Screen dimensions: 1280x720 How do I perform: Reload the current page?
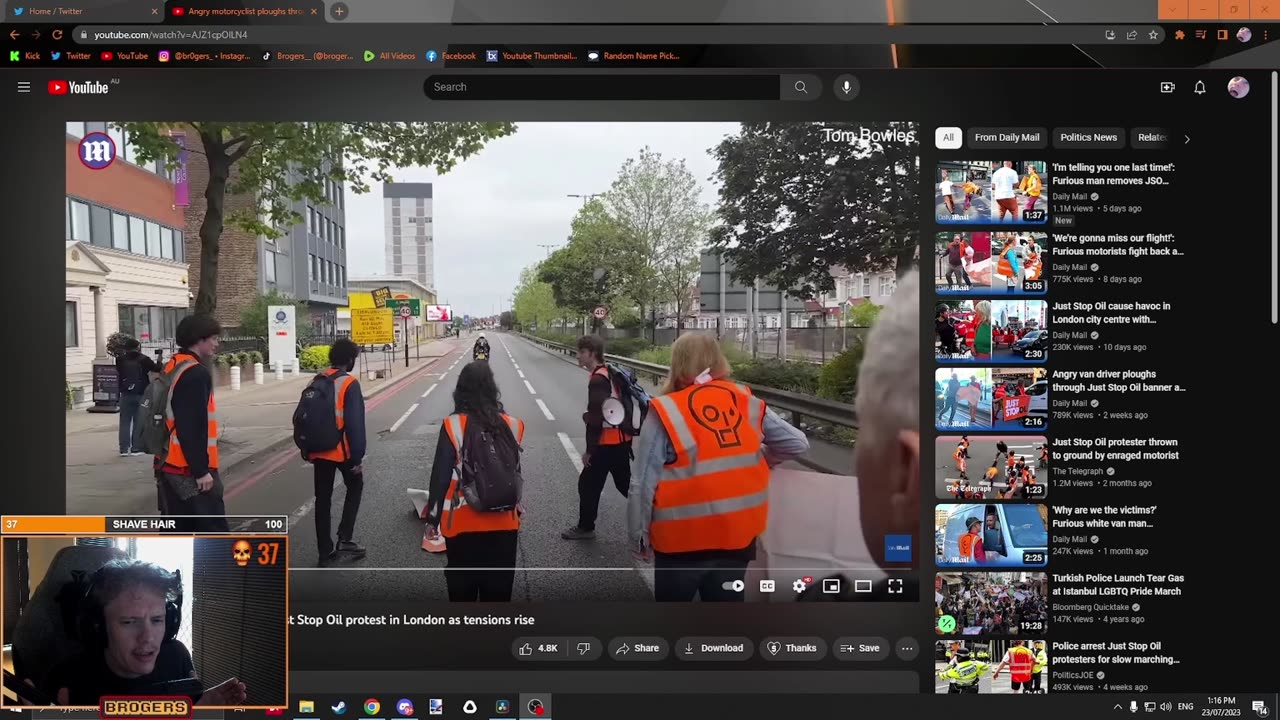[x=57, y=35]
